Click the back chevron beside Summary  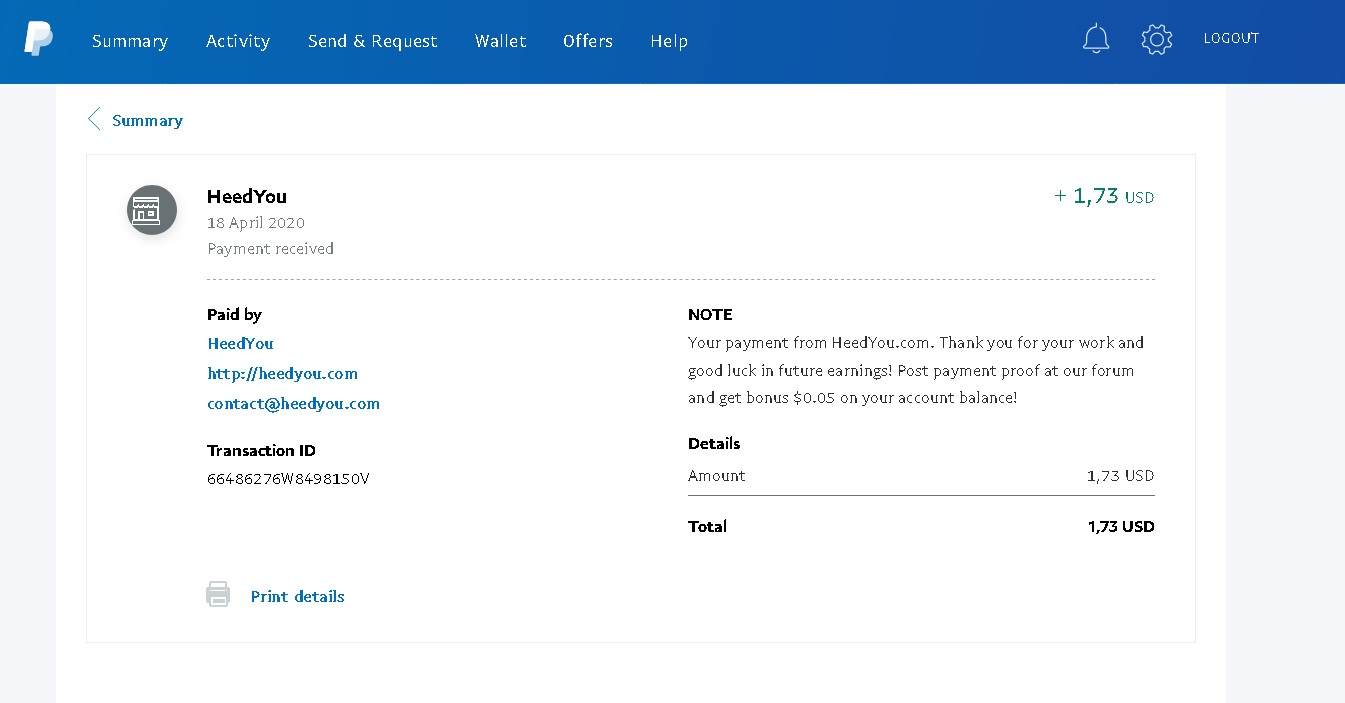(x=94, y=120)
